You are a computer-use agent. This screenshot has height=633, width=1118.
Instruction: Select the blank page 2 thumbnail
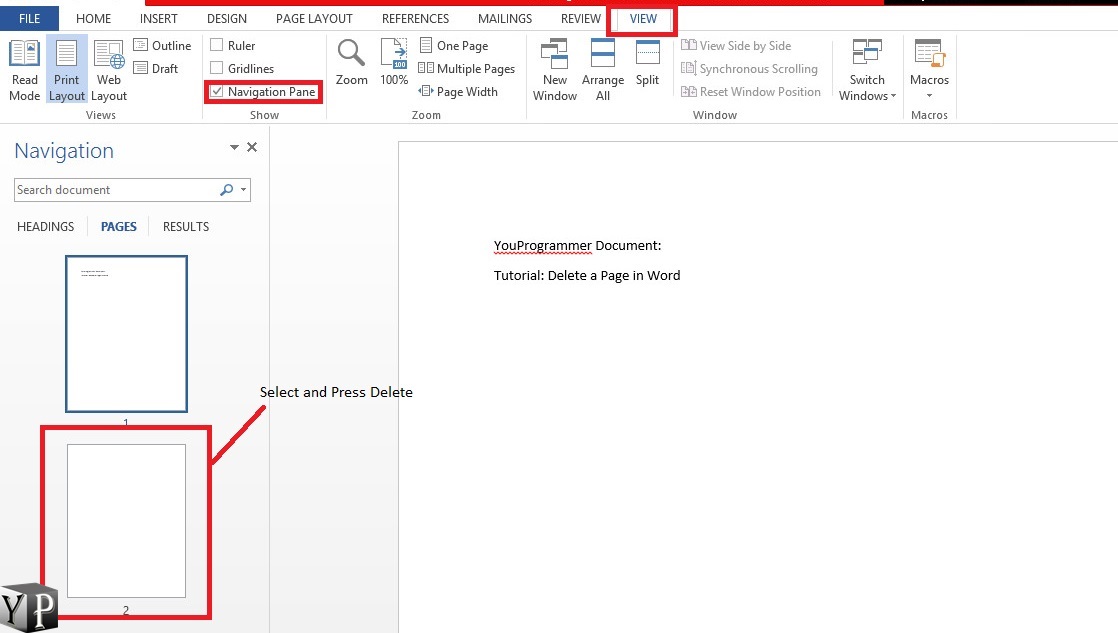pos(126,520)
